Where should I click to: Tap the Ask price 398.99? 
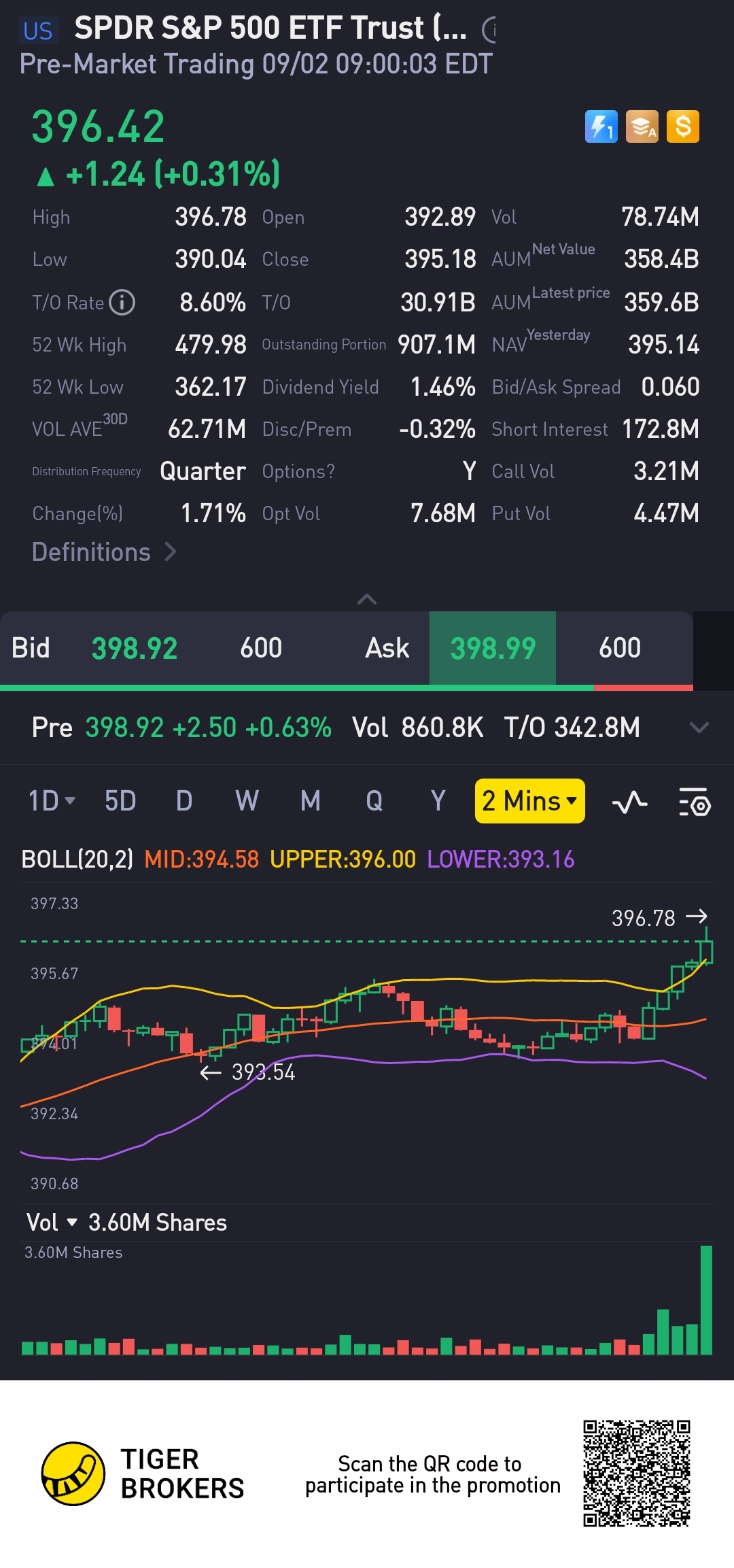tap(493, 648)
